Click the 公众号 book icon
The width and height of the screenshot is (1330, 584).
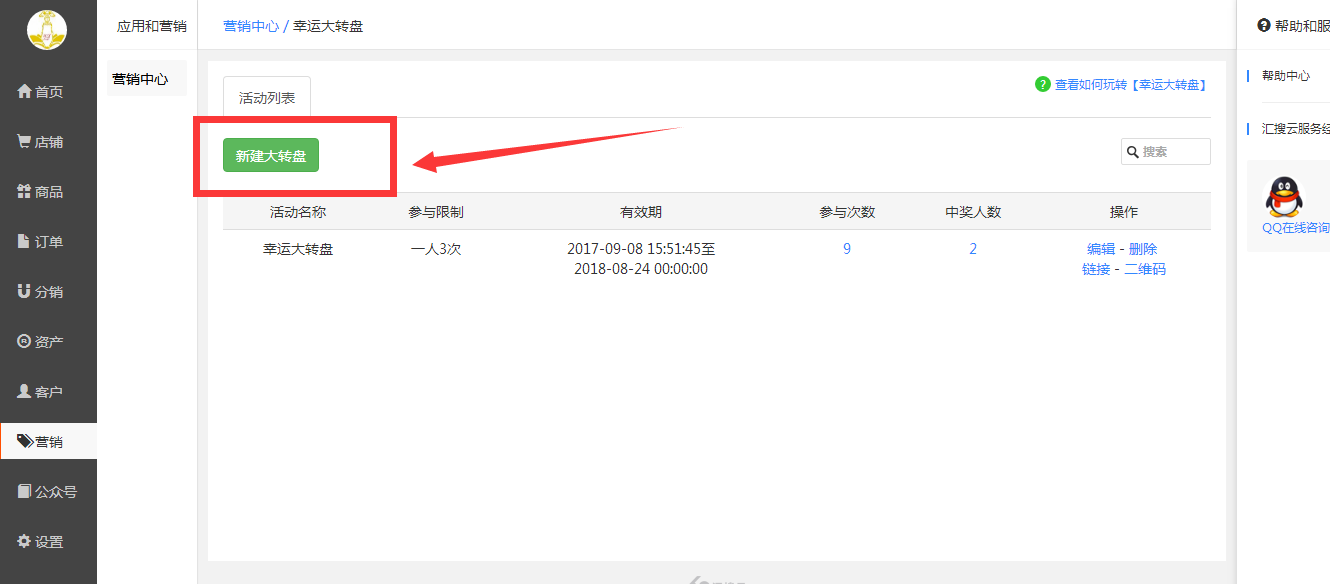pyautogui.click(x=25, y=492)
